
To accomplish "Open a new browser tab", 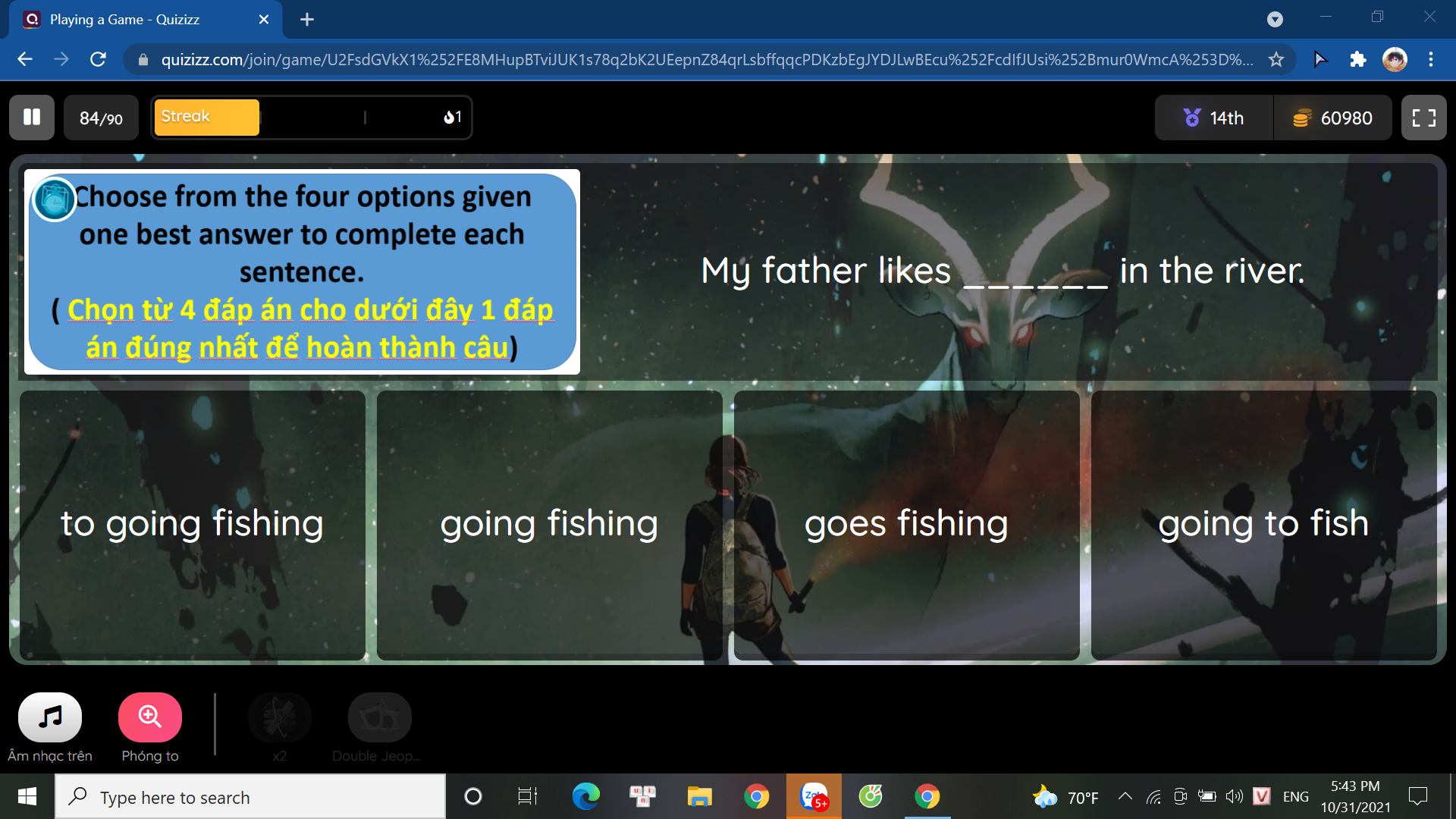I will point(307,20).
